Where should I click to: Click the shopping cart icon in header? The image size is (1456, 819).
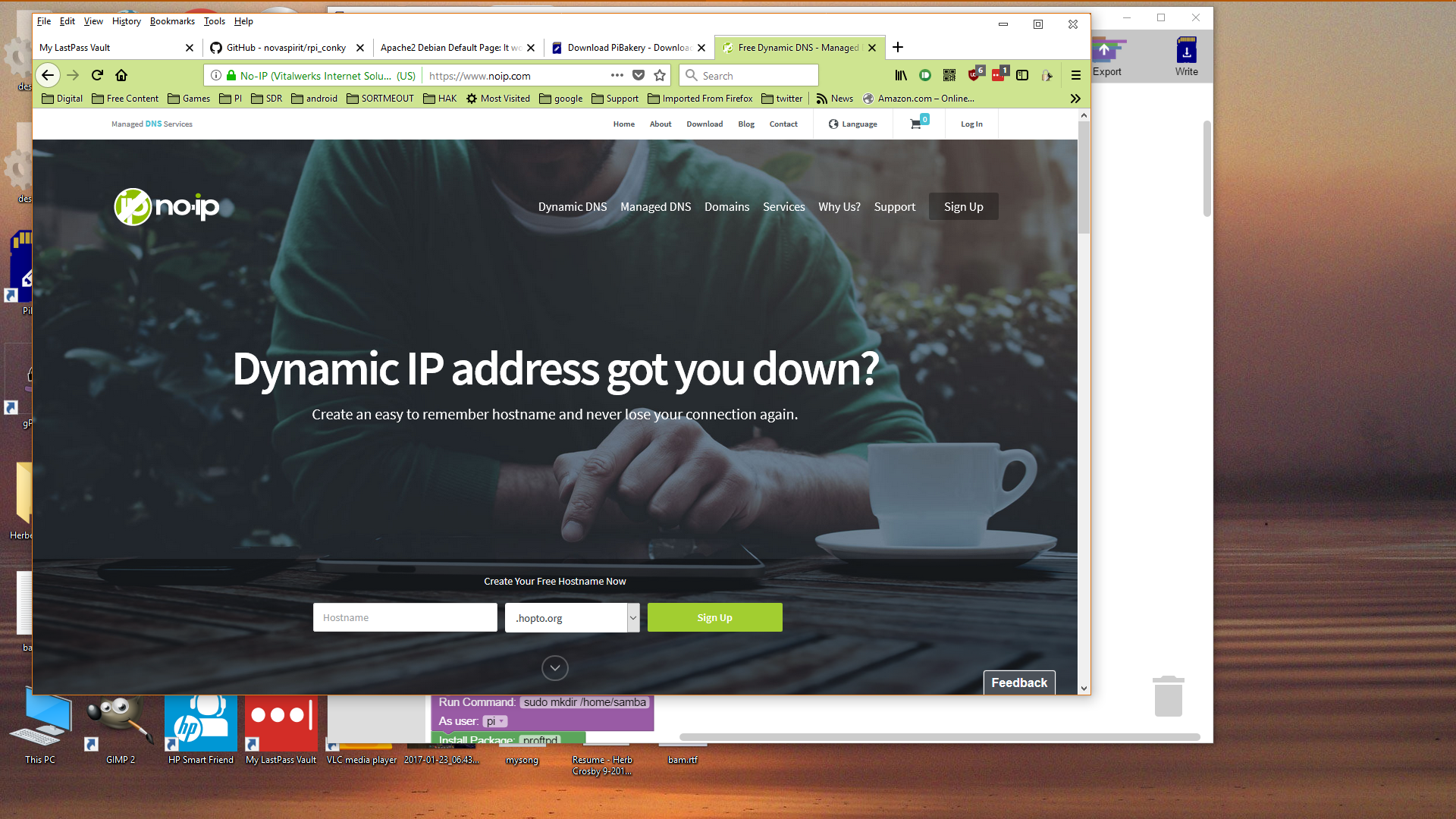[915, 123]
